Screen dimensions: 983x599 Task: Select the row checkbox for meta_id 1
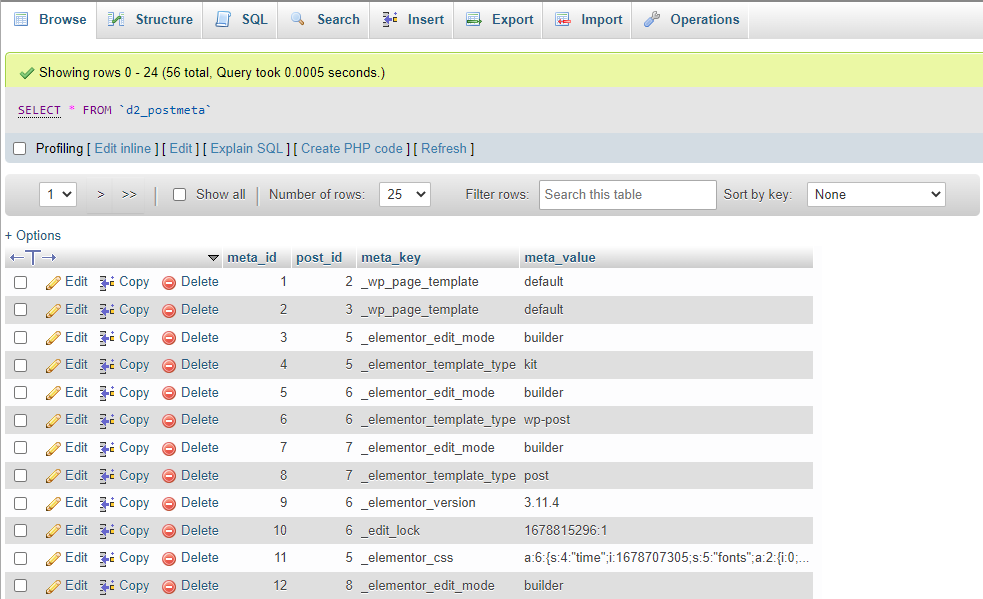[x=21, y=282]
